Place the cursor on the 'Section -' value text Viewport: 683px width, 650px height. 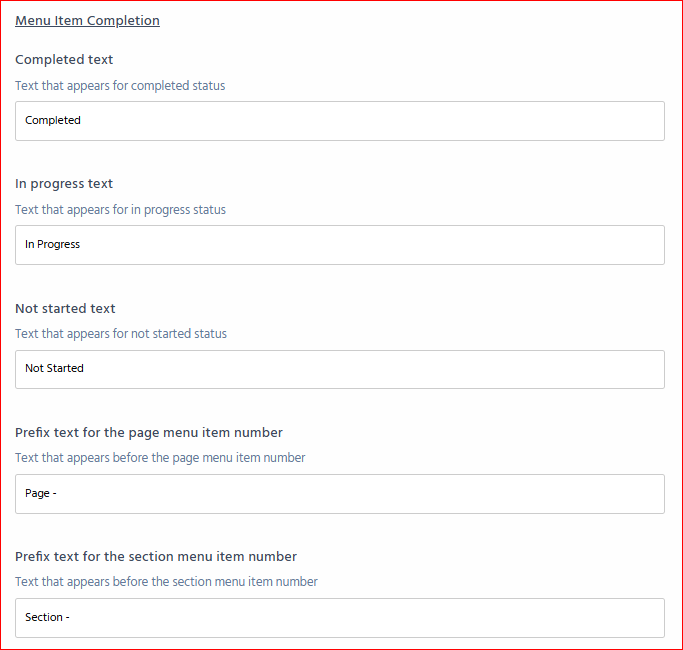47,618
